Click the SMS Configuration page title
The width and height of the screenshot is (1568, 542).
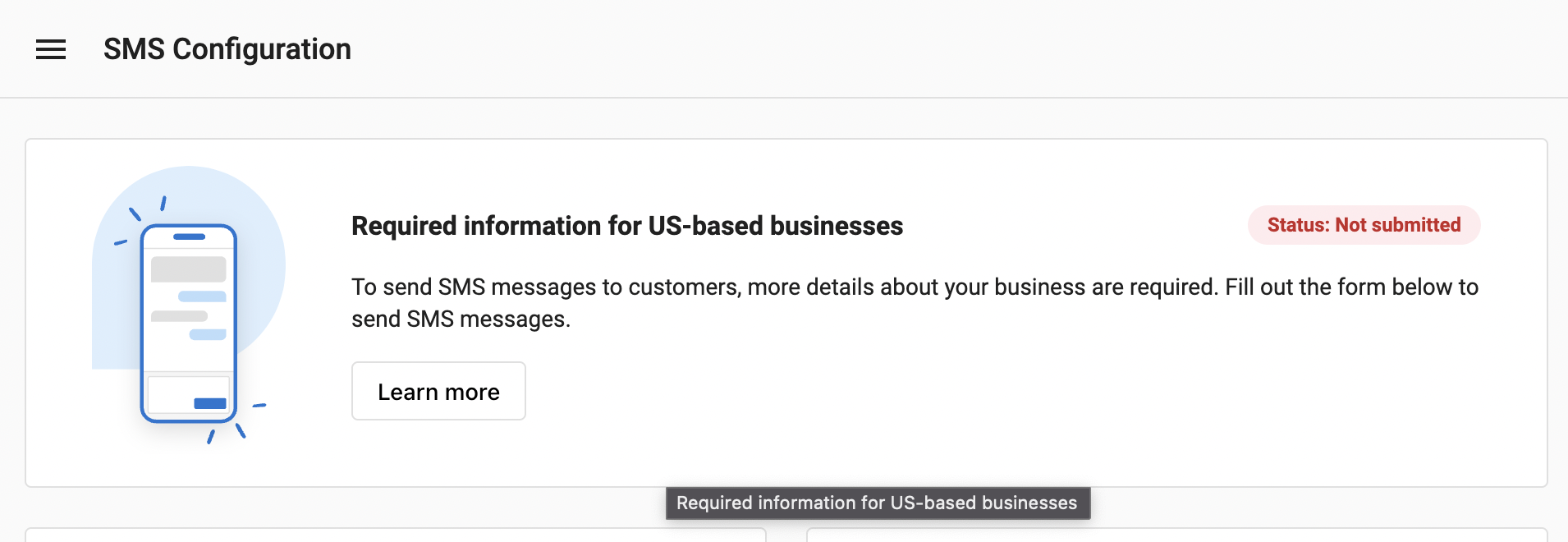[x=227, y=49]
